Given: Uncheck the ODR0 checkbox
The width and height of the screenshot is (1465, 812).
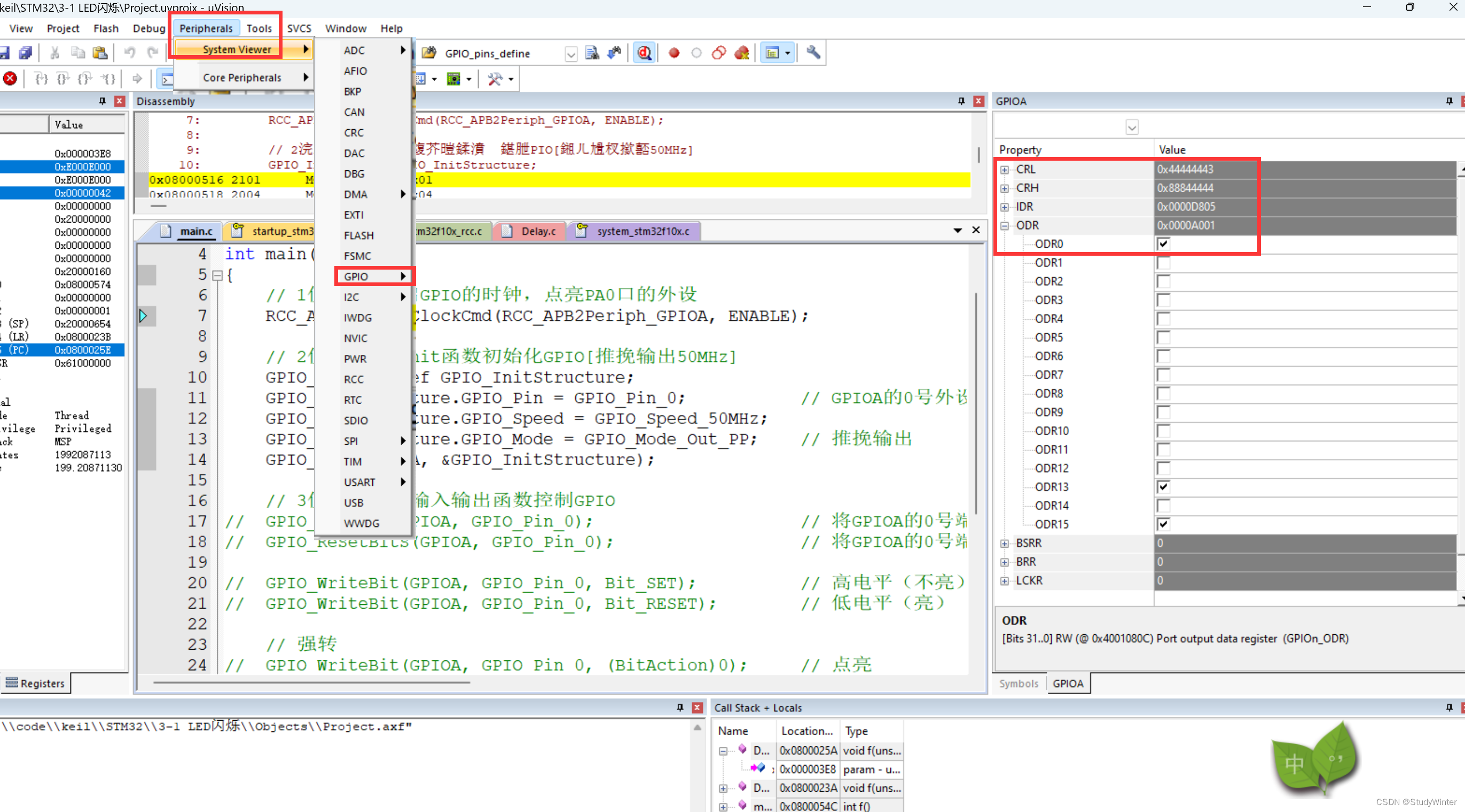Looking at the screenshot, I should click(x=1163, y=244).
